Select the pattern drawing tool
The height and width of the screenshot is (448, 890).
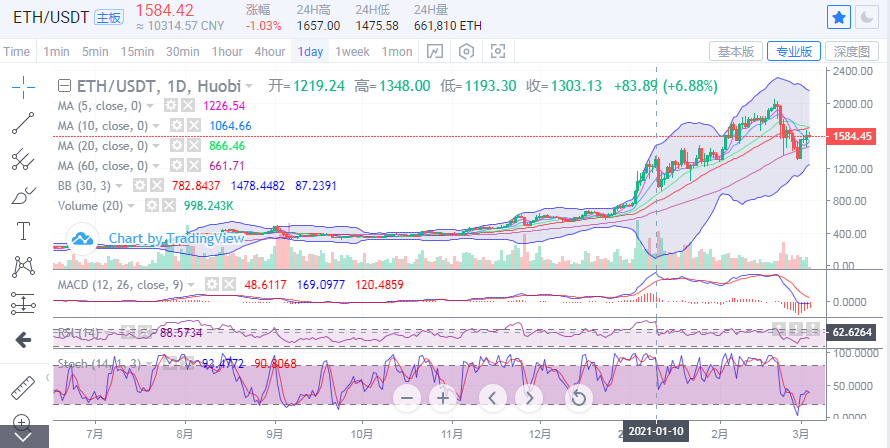point(23,267)
